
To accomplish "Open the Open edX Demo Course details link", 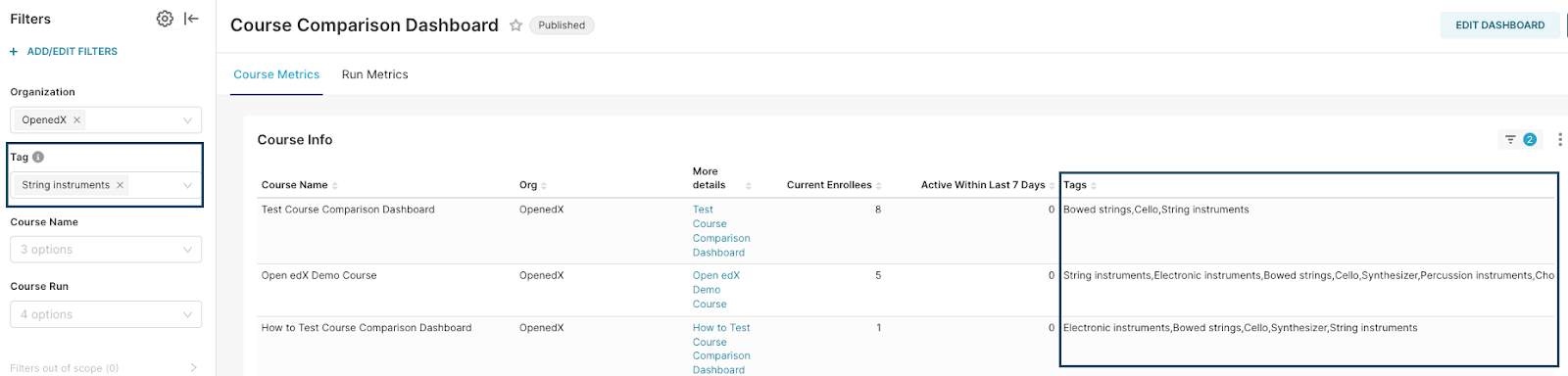I will click(x=716, y=290).
